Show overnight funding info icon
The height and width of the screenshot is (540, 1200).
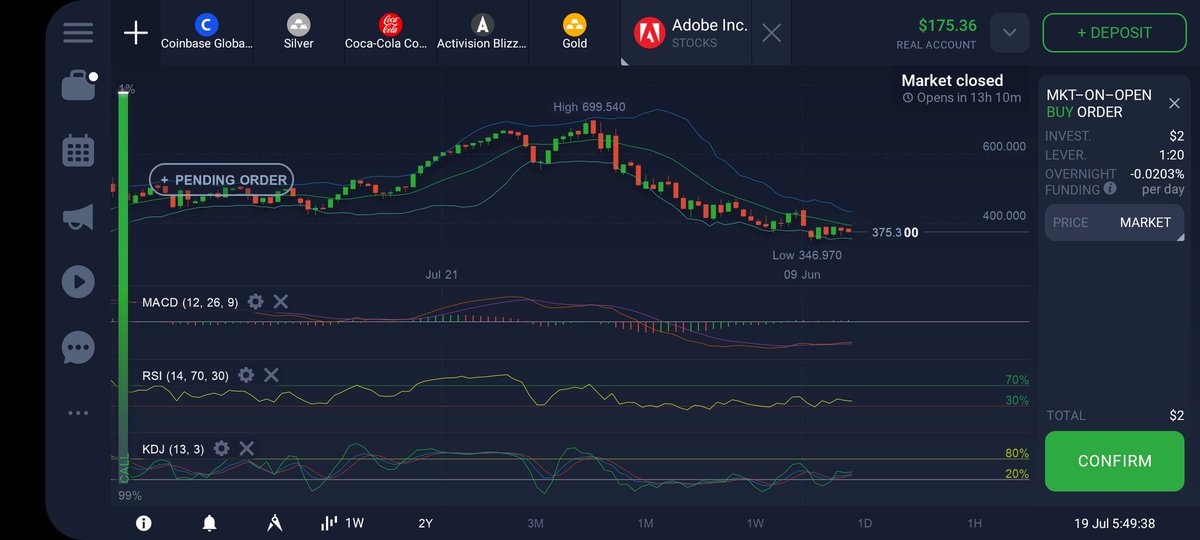(1110, 188)
